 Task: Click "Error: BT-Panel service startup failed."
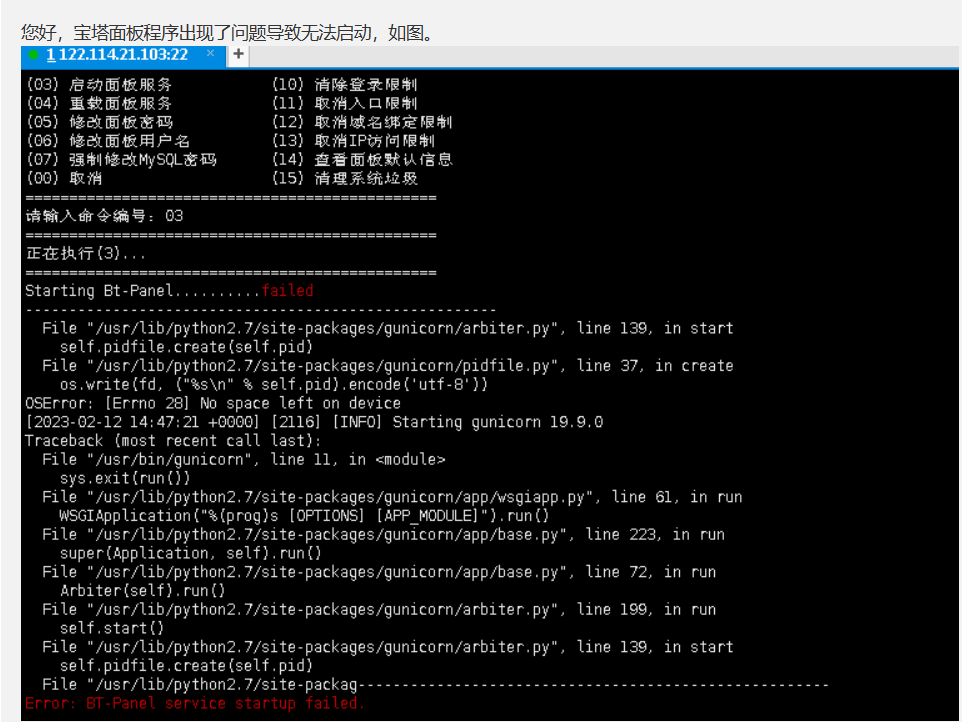pyautogui.click(x=195, y=704)
